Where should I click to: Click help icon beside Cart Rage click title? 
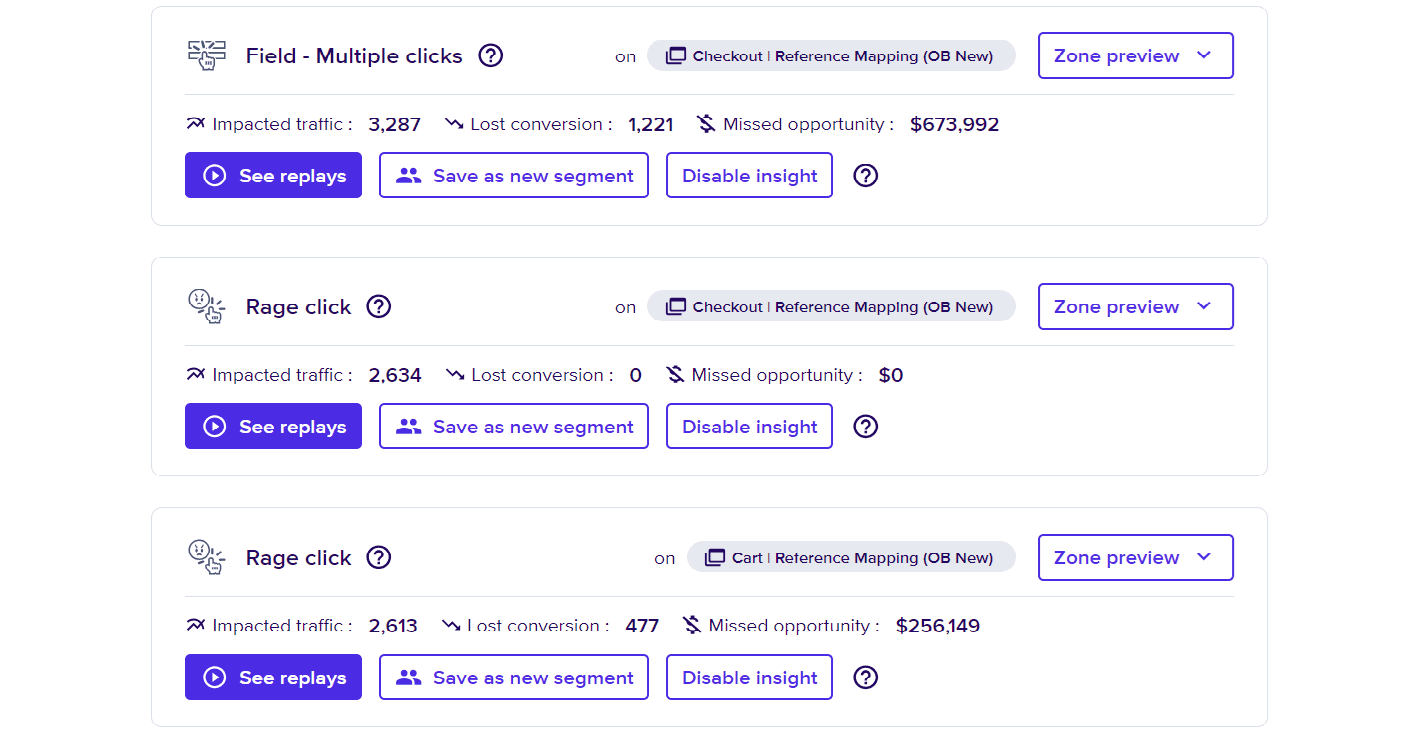[378, 558]
